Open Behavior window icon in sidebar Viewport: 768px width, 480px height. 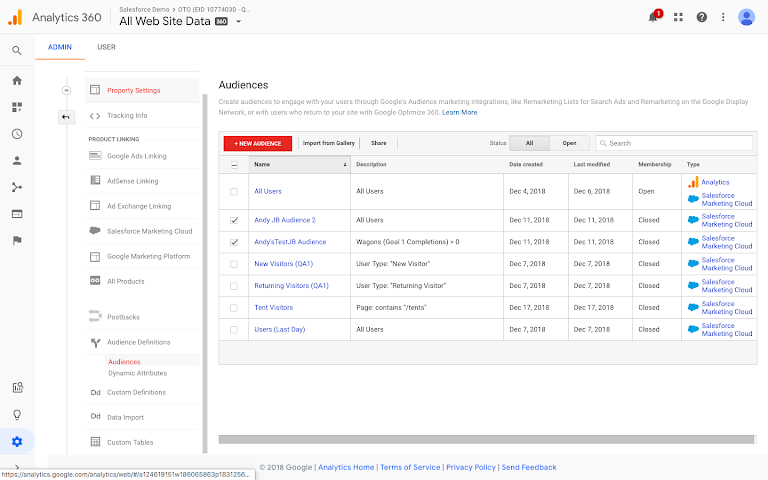tap(17, 214)
